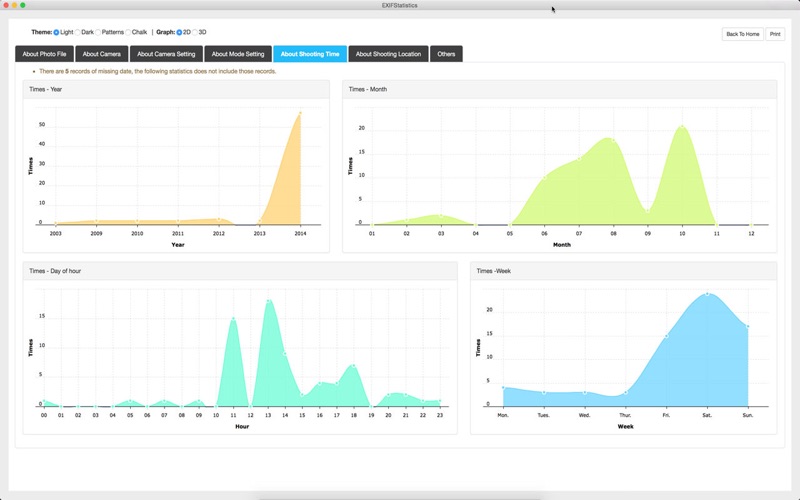Select the Light theme radio button

[56, 32]
